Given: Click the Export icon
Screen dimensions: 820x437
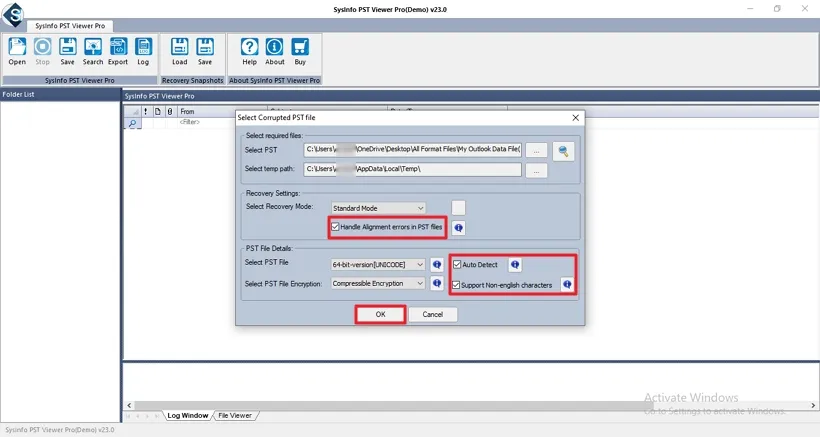Looking at the screenshot, I should (118, 51).
